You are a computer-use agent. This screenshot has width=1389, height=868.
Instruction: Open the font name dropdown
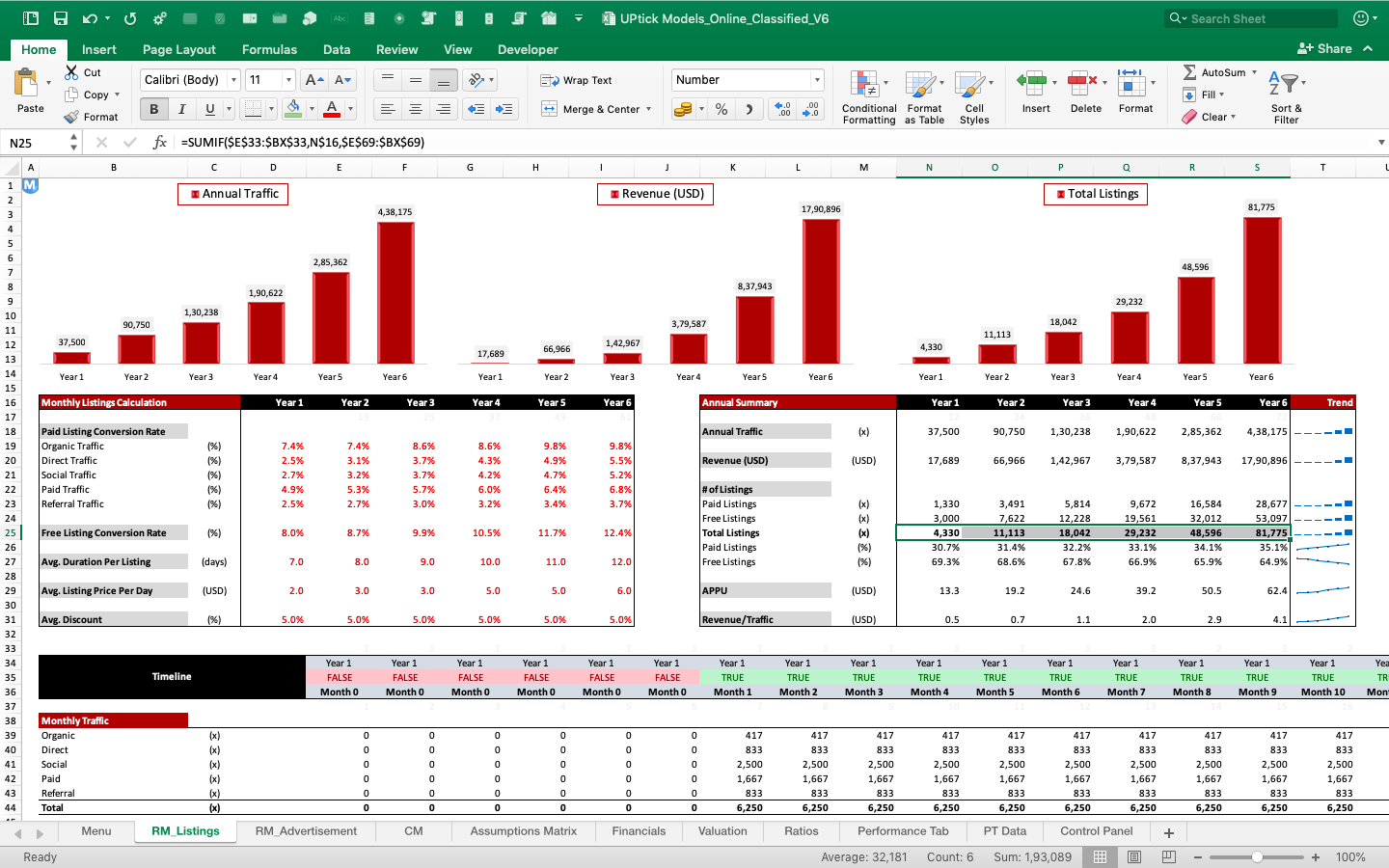(233, 80)
